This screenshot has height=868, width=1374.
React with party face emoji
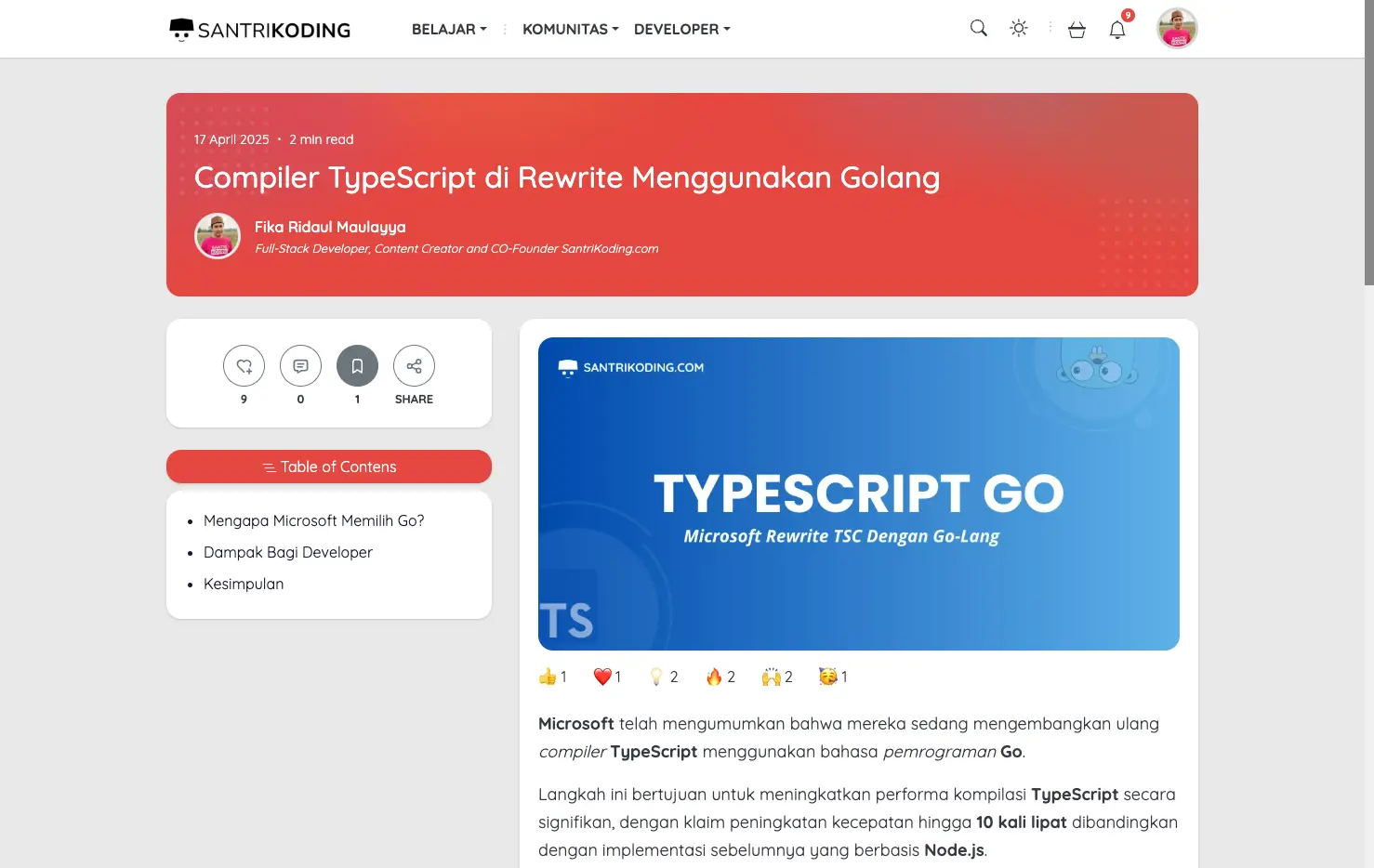click(827, 677)
